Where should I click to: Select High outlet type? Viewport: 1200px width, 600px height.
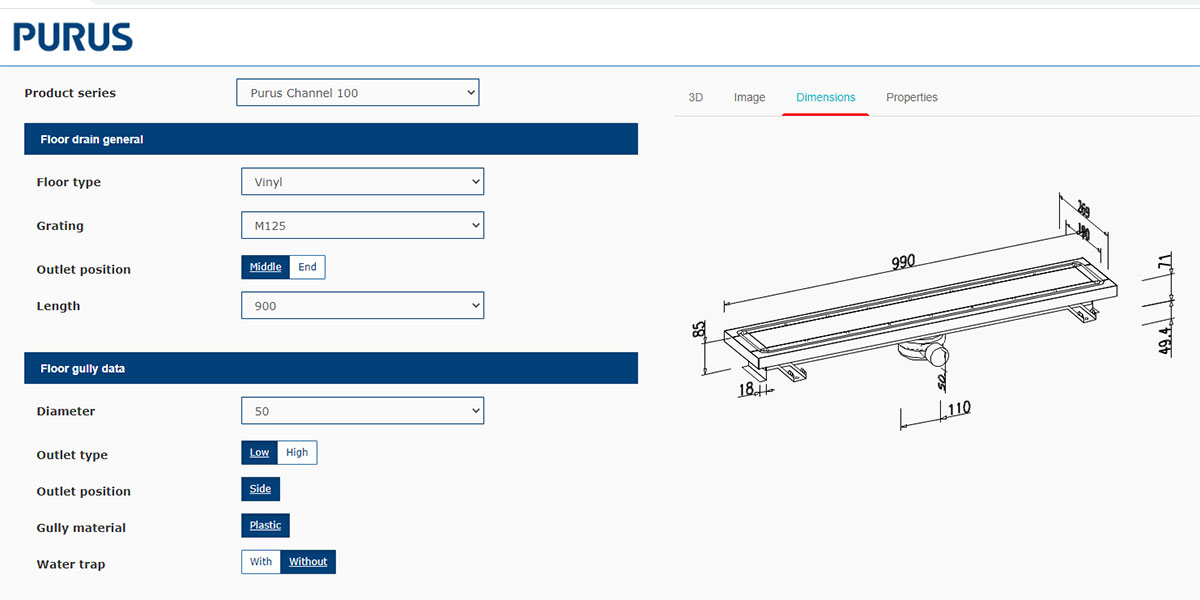(x=297, y=453)
